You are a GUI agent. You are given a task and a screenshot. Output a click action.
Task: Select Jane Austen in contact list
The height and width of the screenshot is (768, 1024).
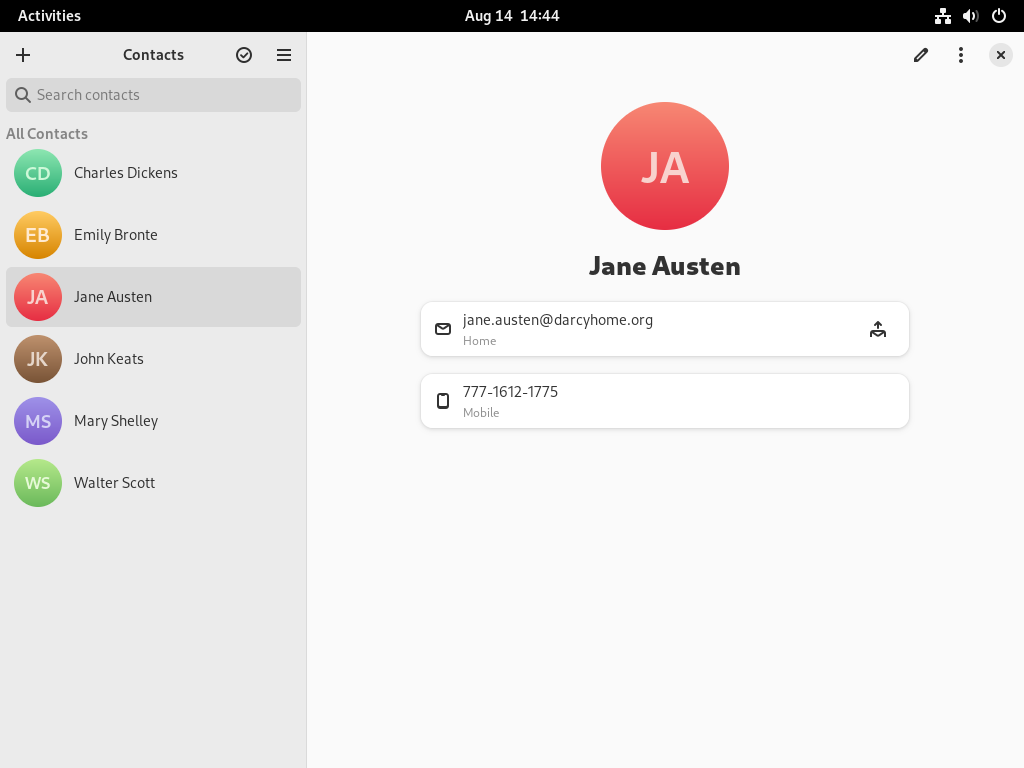pyautogui.click(x=153, y=297)
